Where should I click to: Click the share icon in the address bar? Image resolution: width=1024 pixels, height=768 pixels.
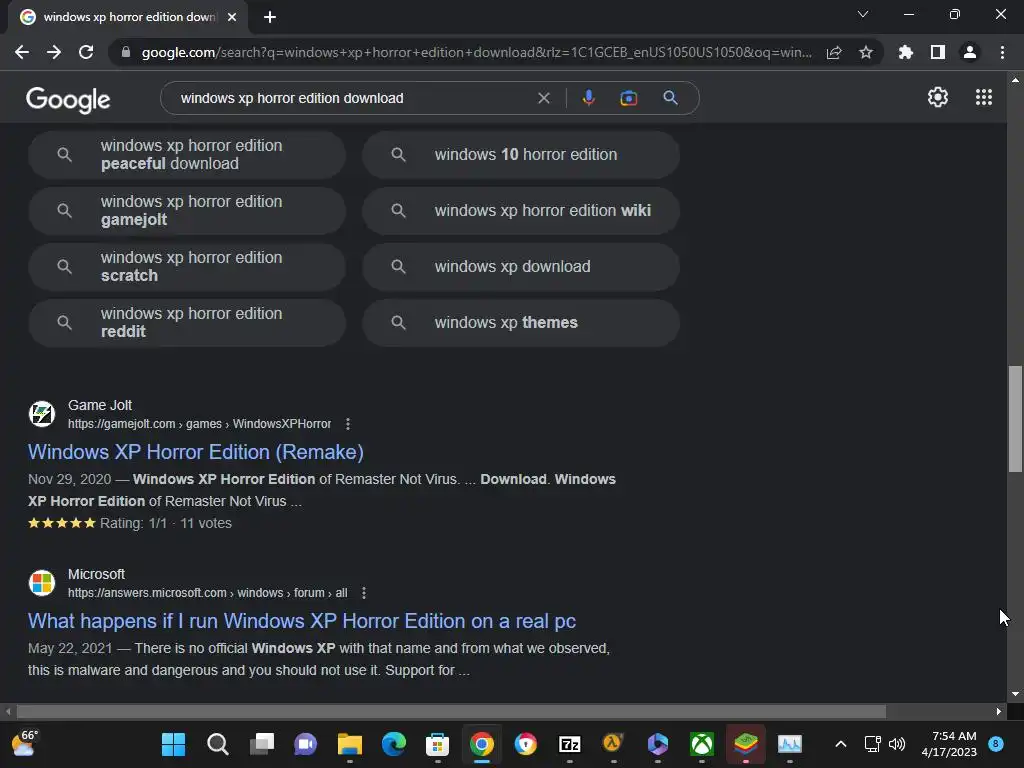tap(834, 52)
